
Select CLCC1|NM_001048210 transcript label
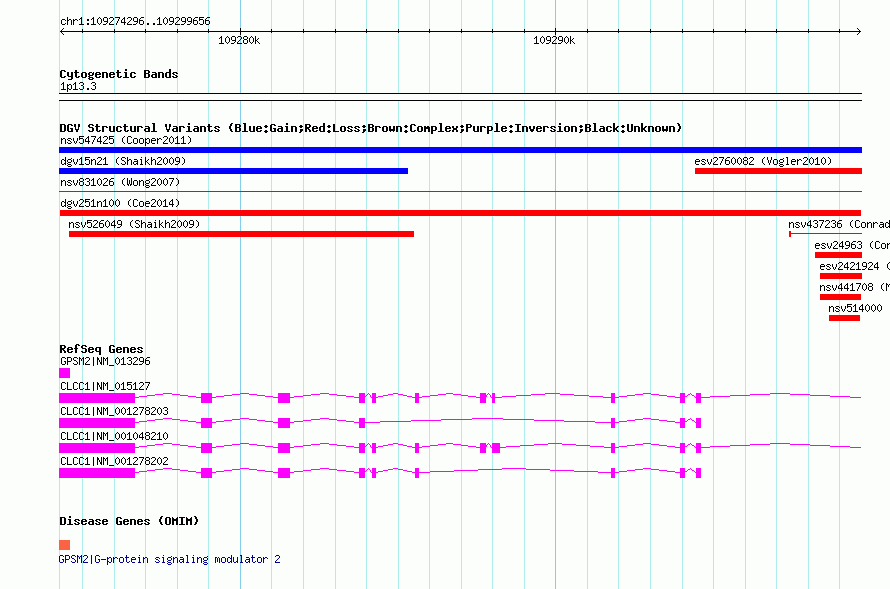tap(114, 436)
